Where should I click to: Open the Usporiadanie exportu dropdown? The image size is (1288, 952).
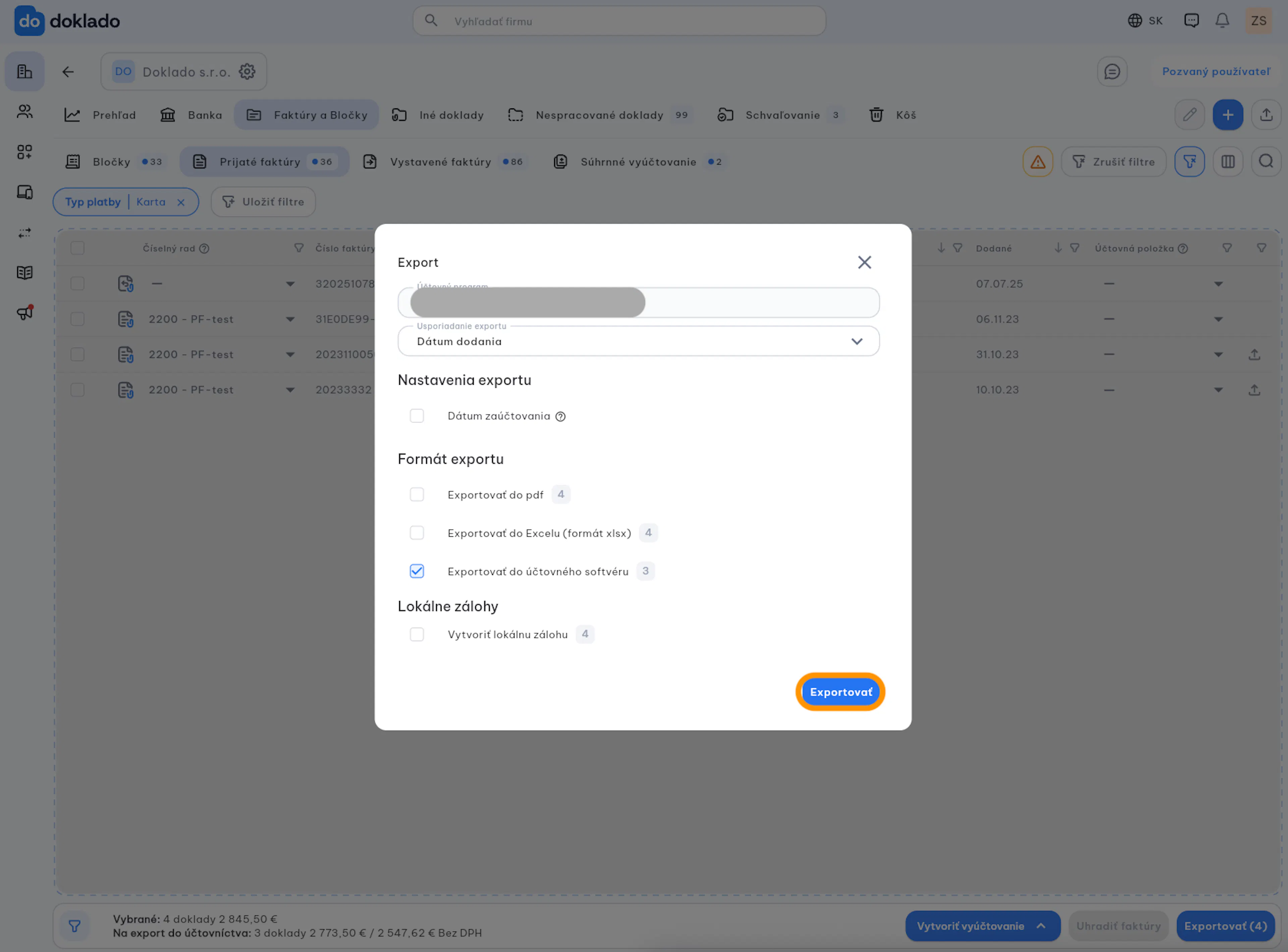tap(638, 341)
